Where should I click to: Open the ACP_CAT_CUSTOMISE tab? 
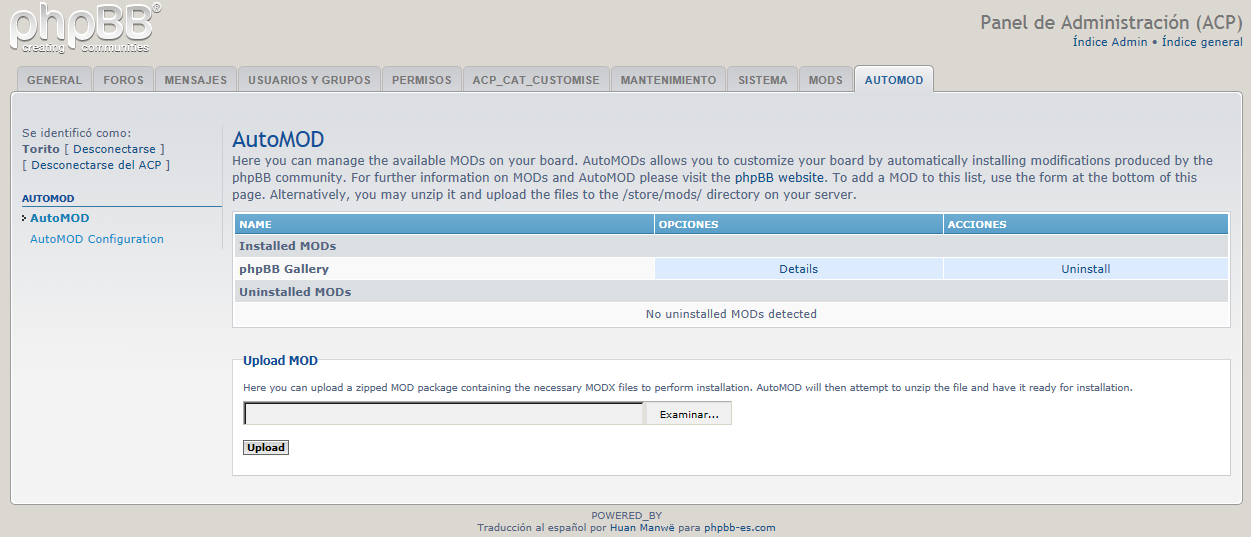(x=536, y=80)
